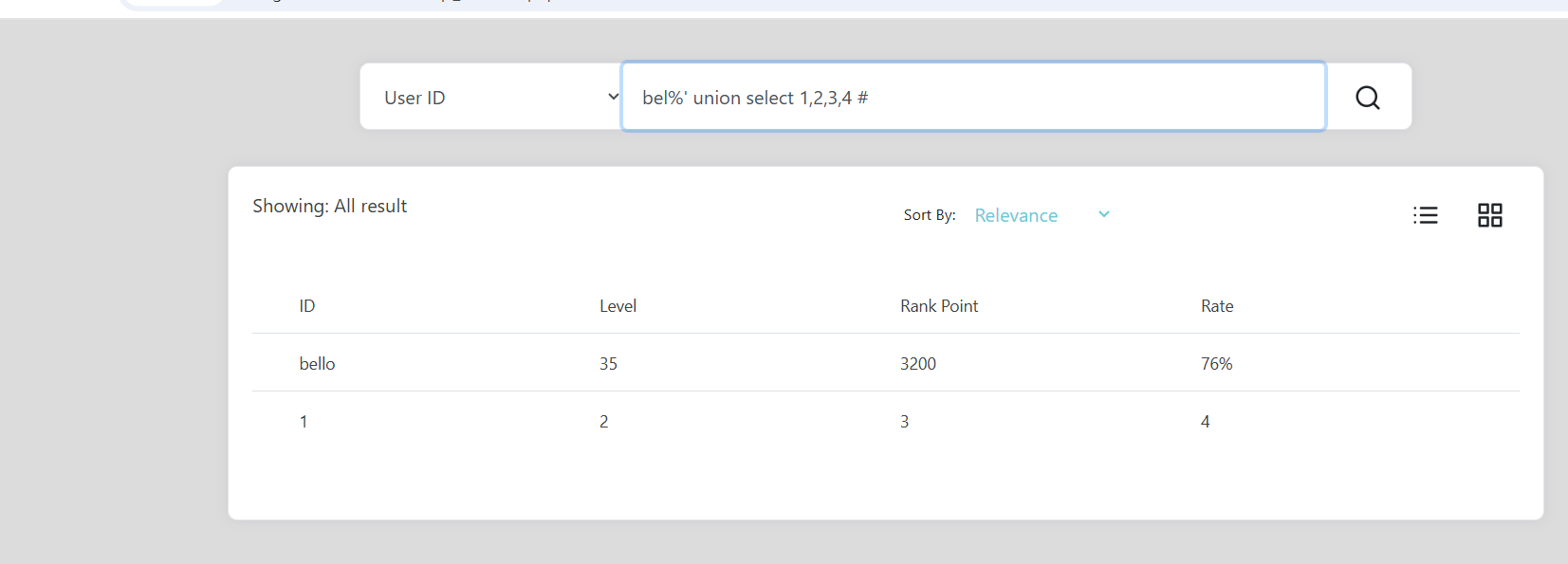Switch to grid view layout icon
Screen dimensions: 1568x564
pyautogui.click(x=1489, y=215)
